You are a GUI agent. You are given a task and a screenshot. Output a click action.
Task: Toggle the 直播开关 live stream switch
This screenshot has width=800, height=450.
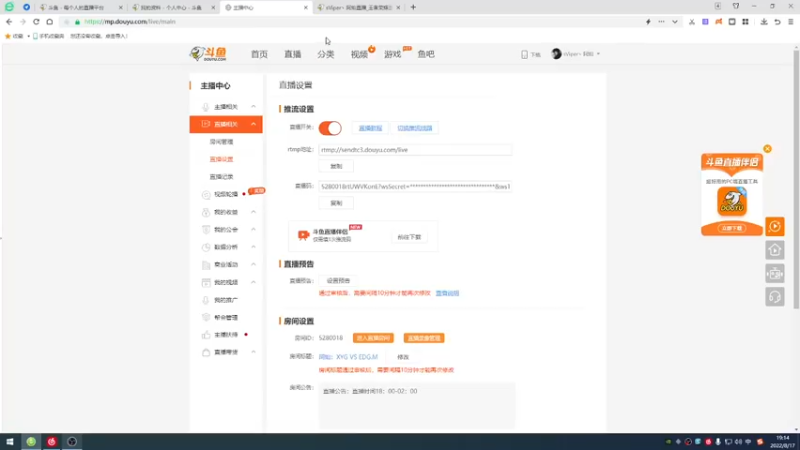[x=330, y=128]
